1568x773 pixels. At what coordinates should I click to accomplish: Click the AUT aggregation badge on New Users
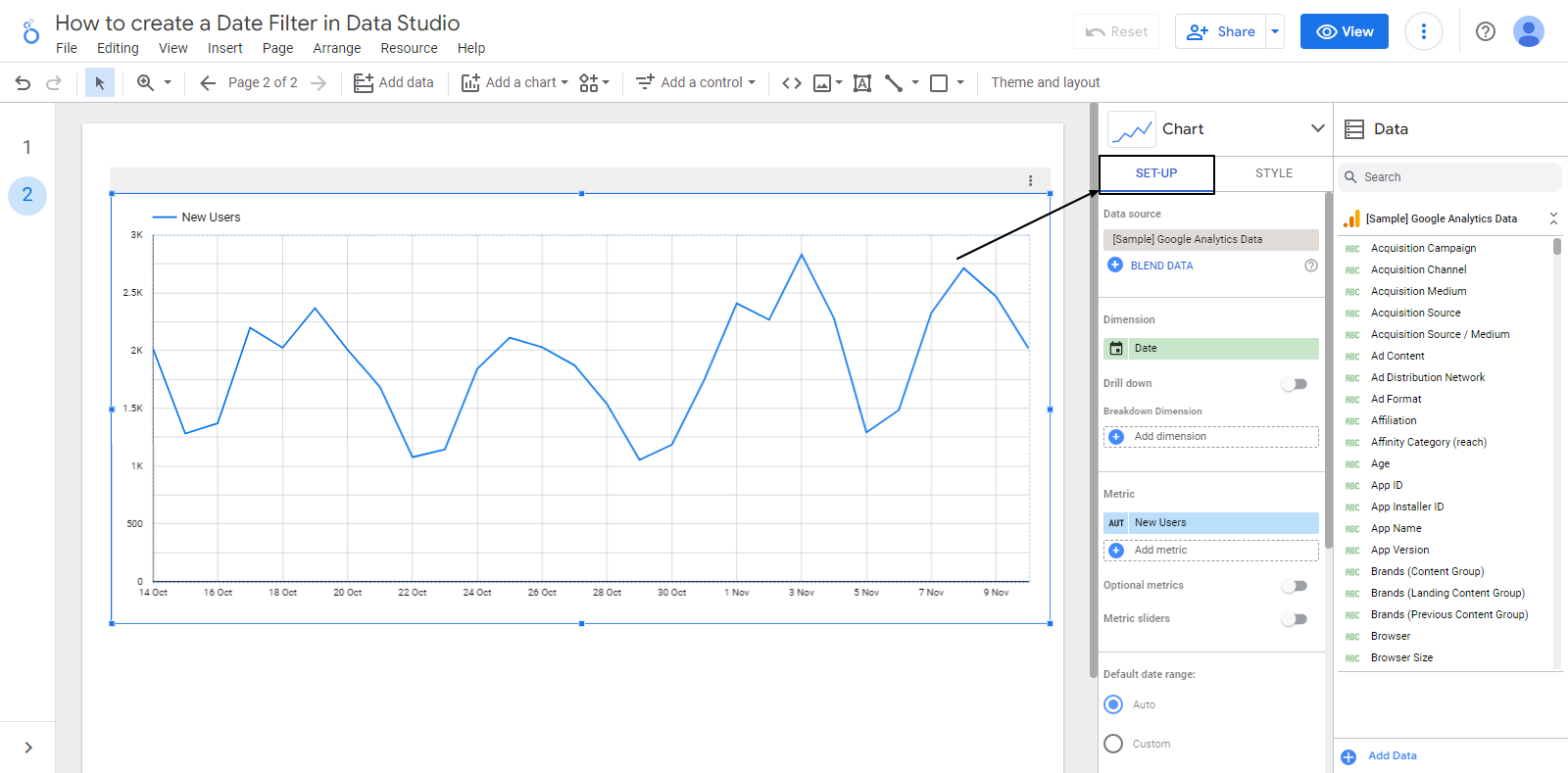1116,523
